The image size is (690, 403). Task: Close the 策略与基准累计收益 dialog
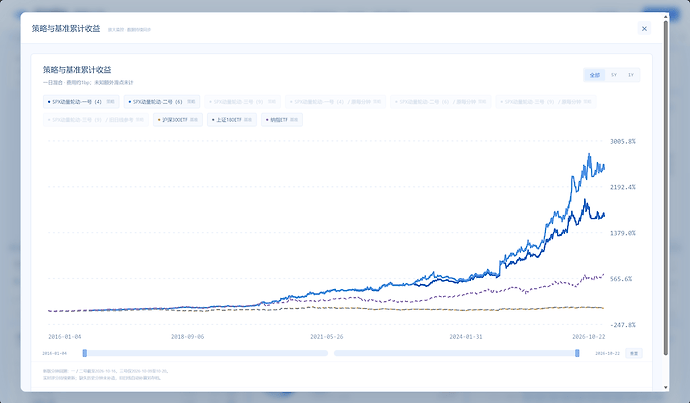644,29
